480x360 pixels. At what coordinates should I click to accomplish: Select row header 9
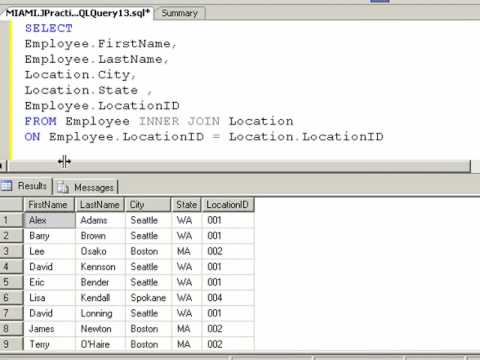pos(11,344)
